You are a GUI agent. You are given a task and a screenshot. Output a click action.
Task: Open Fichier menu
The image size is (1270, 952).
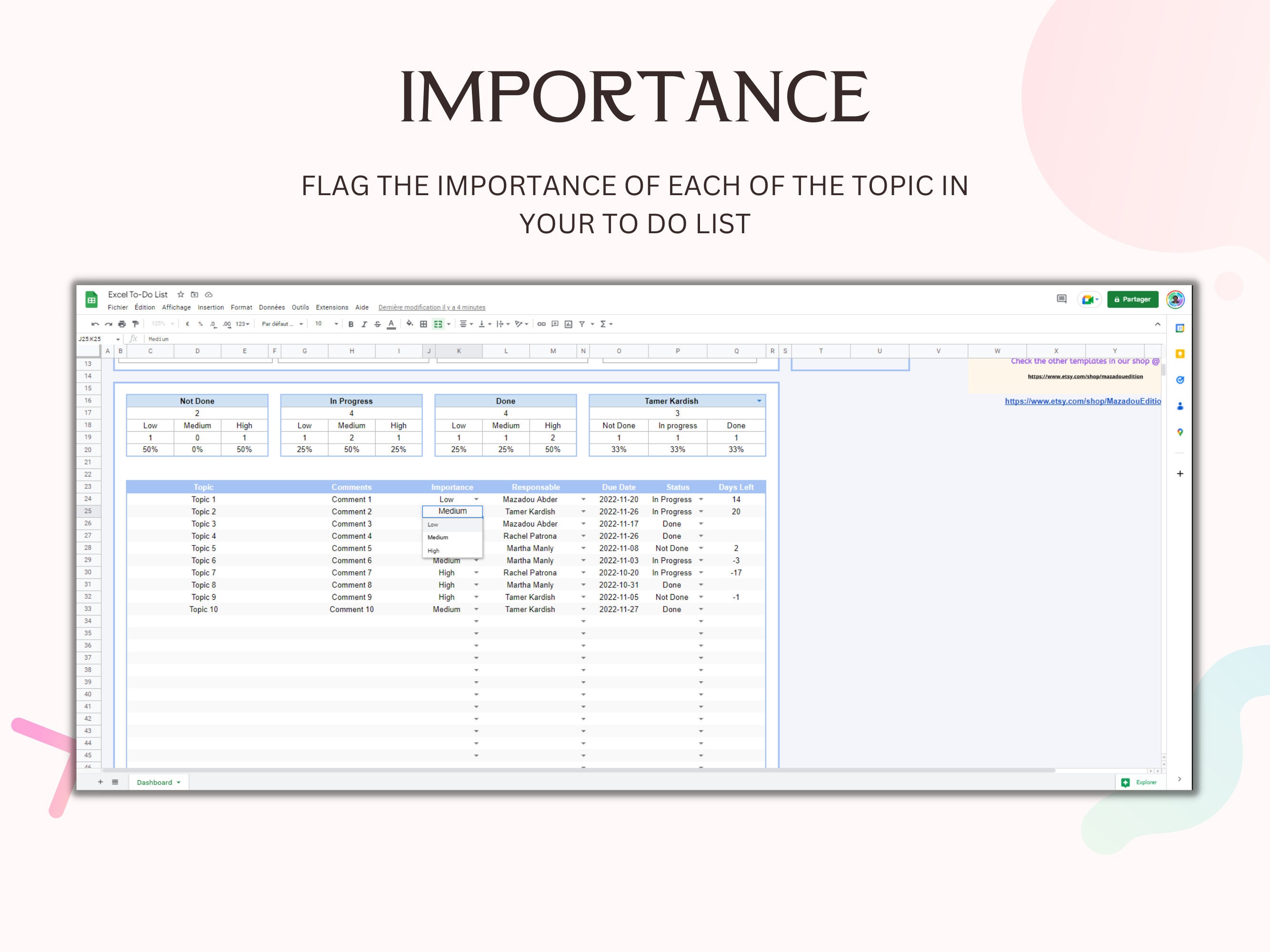click(x=118, y=307)
